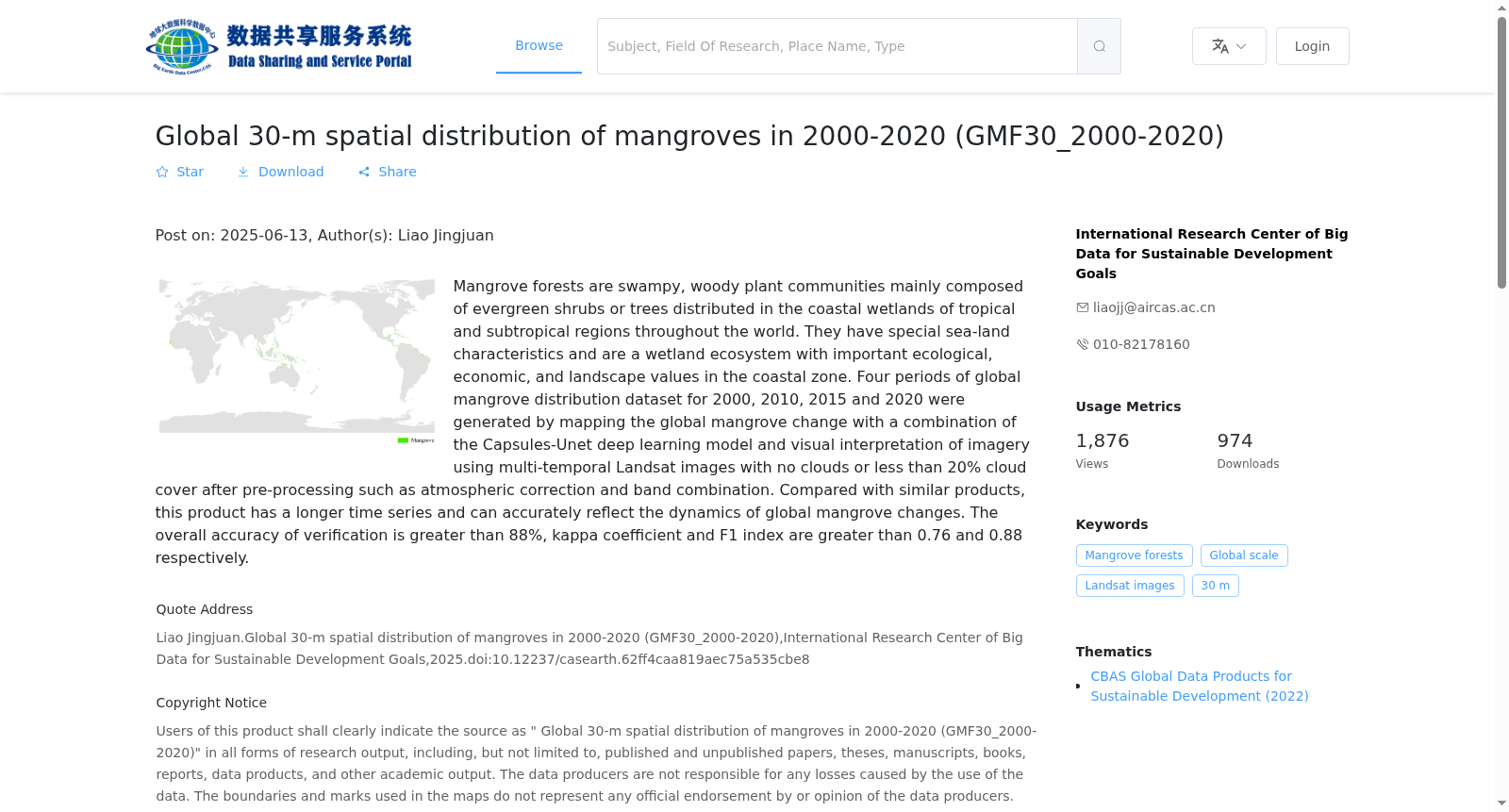Select the Landsat images keyword tag
Screen dimensions: 1509x812
[x=1130, y=586]
